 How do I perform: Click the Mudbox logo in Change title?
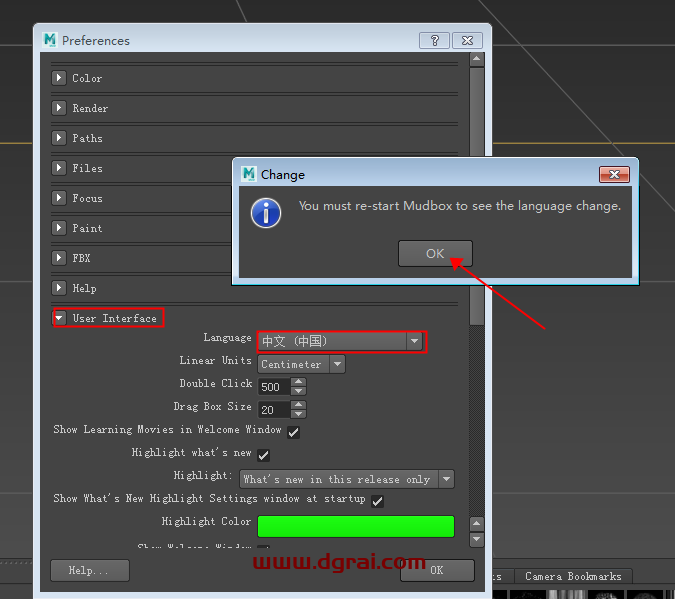click(x=248, y=174)
